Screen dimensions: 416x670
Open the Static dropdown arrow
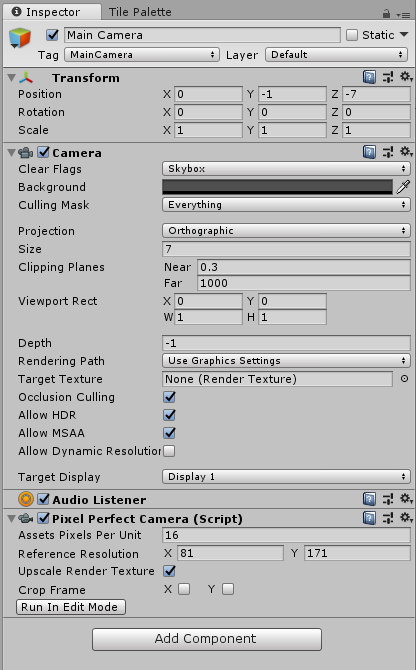[x=404, y=35]
